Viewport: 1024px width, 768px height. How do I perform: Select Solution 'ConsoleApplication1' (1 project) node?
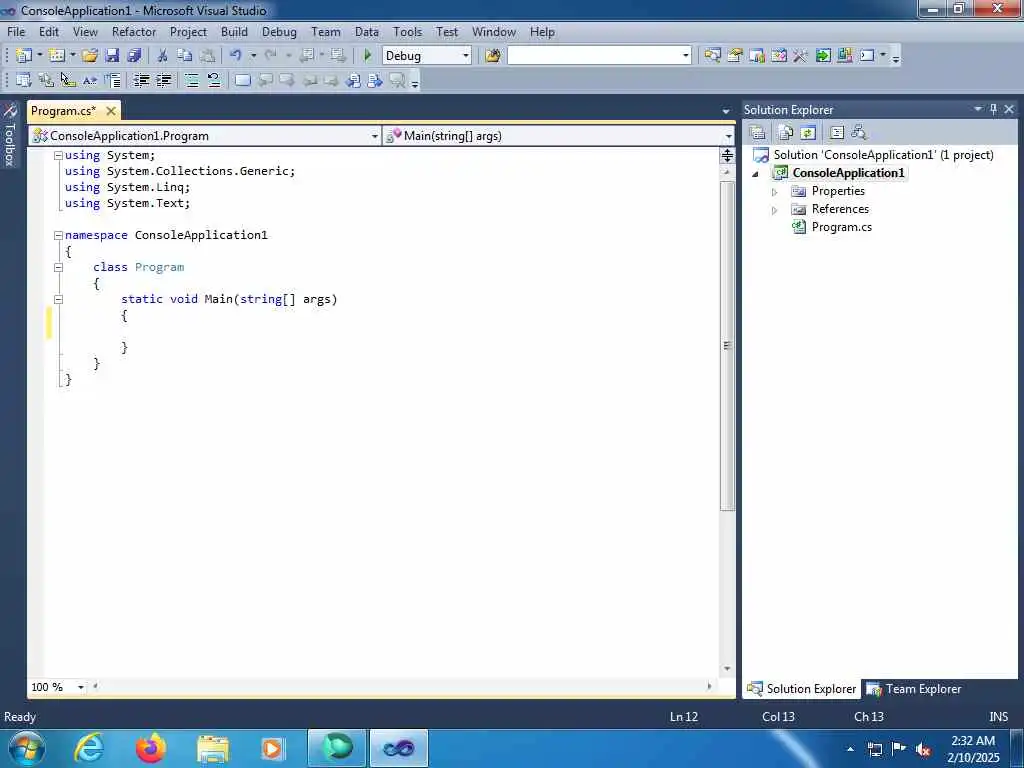[x=883, y=155]
